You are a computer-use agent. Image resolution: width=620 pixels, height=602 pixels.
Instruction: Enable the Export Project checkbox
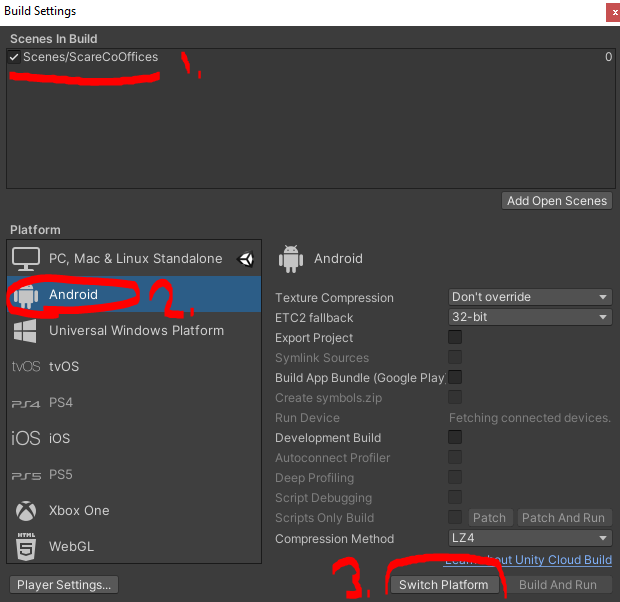(455, 337)
